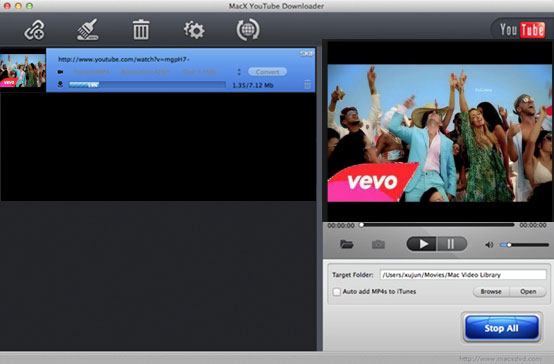This screenshot has height=364, width=554.
Task: Open the format stepper arrows beside Convert
Action: coord(239,72)
